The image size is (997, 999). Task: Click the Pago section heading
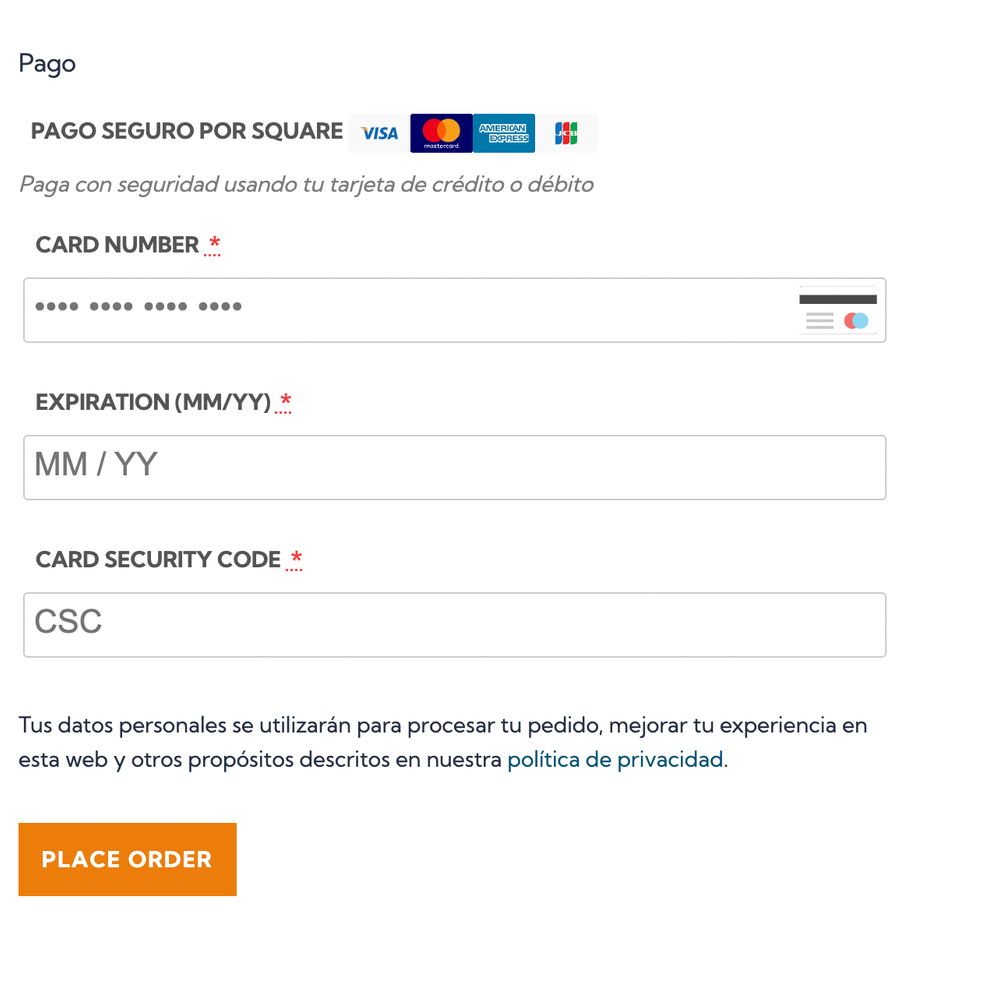coord(47,64)
